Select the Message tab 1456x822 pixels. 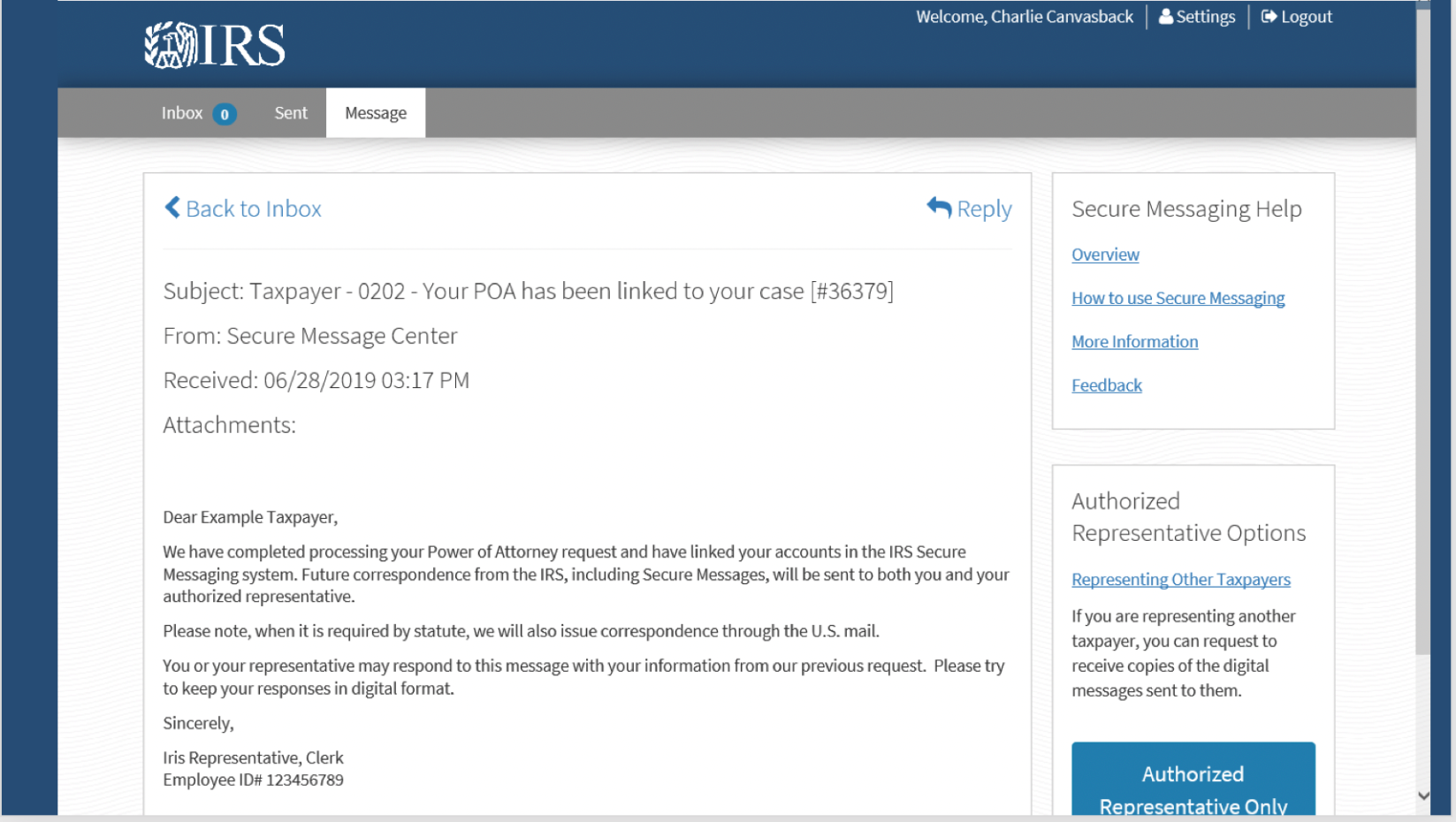click(376, 113)
